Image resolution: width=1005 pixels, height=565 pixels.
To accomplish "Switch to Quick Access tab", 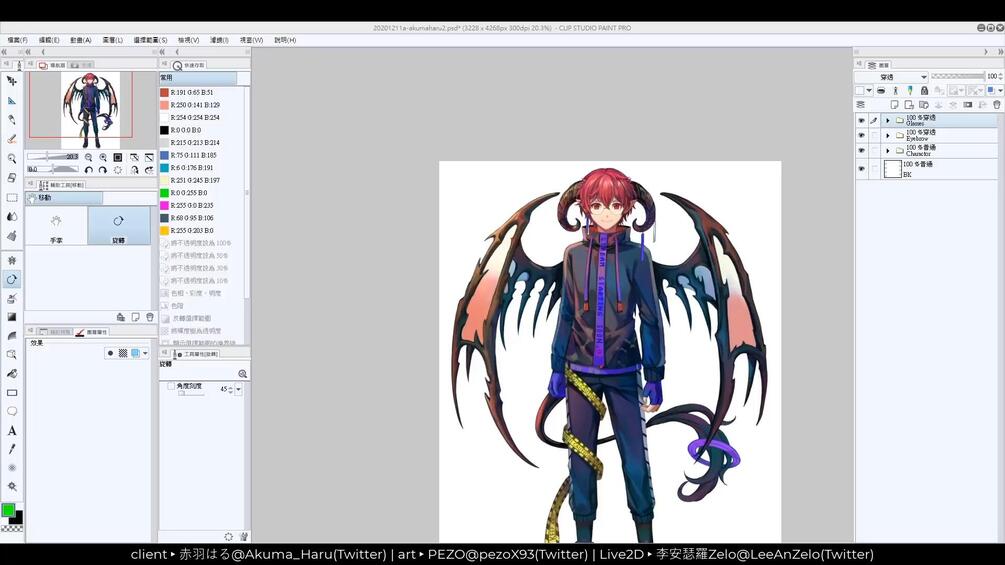I will 188,65.
